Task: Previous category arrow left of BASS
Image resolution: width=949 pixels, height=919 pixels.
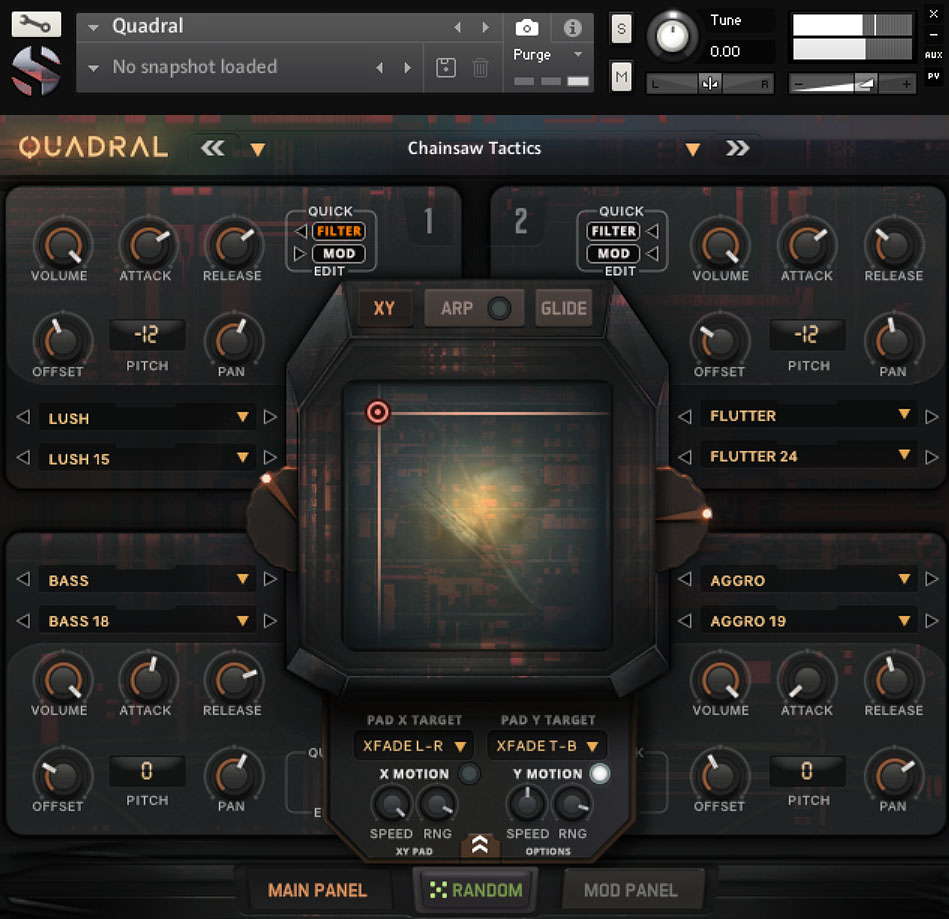Action: click(23, 579)
